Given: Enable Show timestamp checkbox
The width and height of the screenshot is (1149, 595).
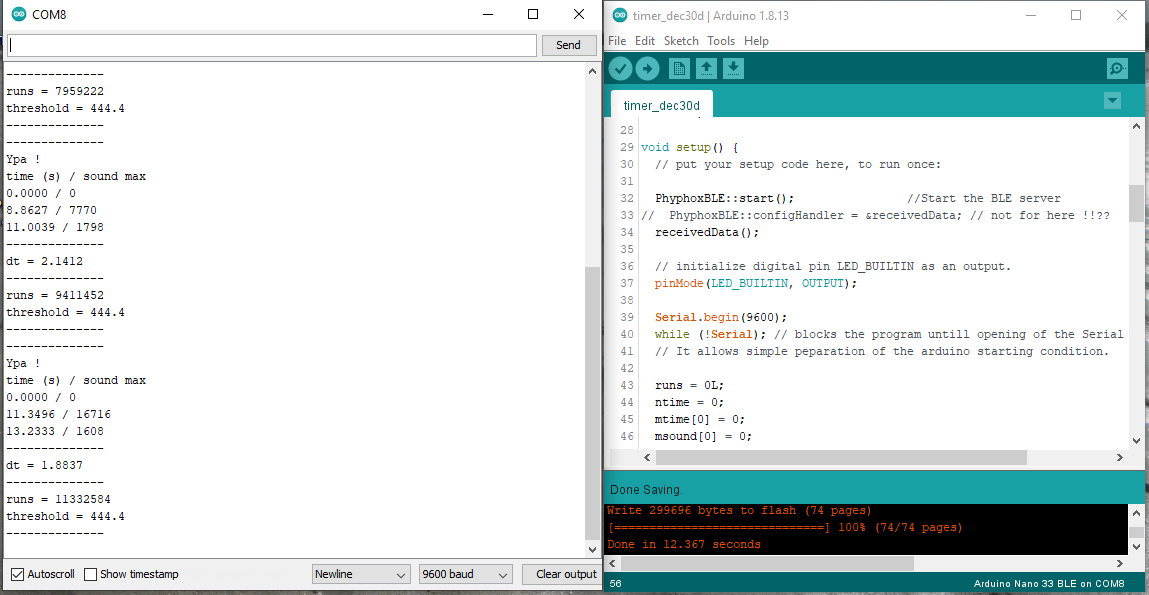Looking at the screenshot, I should (x=91, y=574).
